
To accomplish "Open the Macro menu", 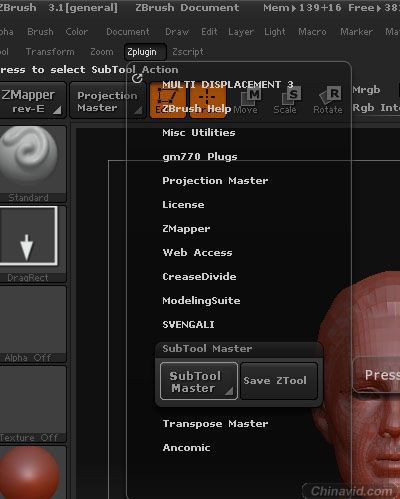I will tap(312, 32).
